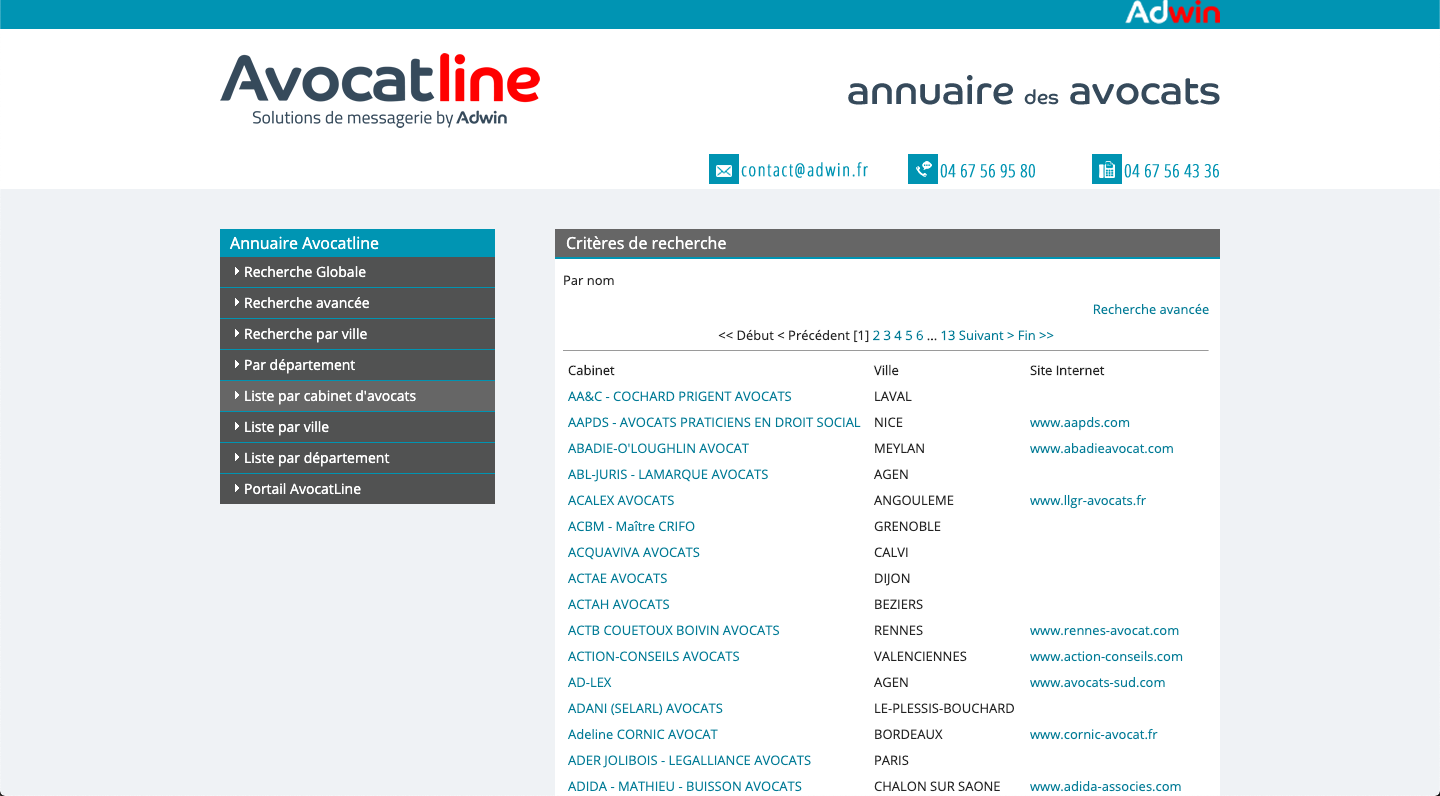Click the LE-PLESSIS-BOUCHARD city cell
This screenshot has width=1440, height=796.
pyautogui.click(x=944, y=709)
